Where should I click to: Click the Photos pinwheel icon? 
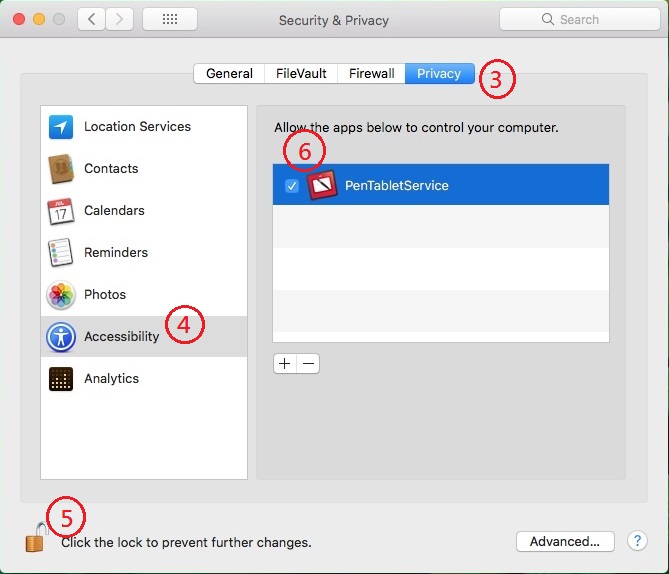(61, 294)
